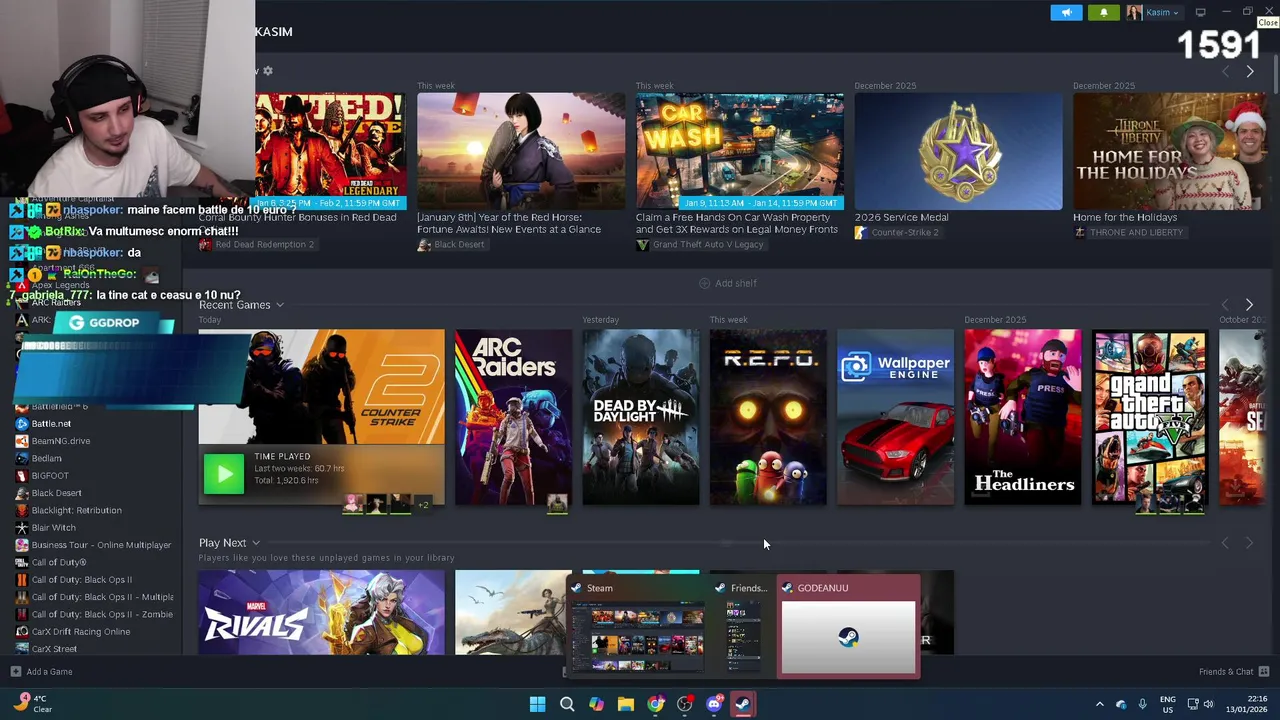The width and height of the screenshot is (1280, 720).
Task: Switch to the GODEANUU chat window preview
Action: 849,627
